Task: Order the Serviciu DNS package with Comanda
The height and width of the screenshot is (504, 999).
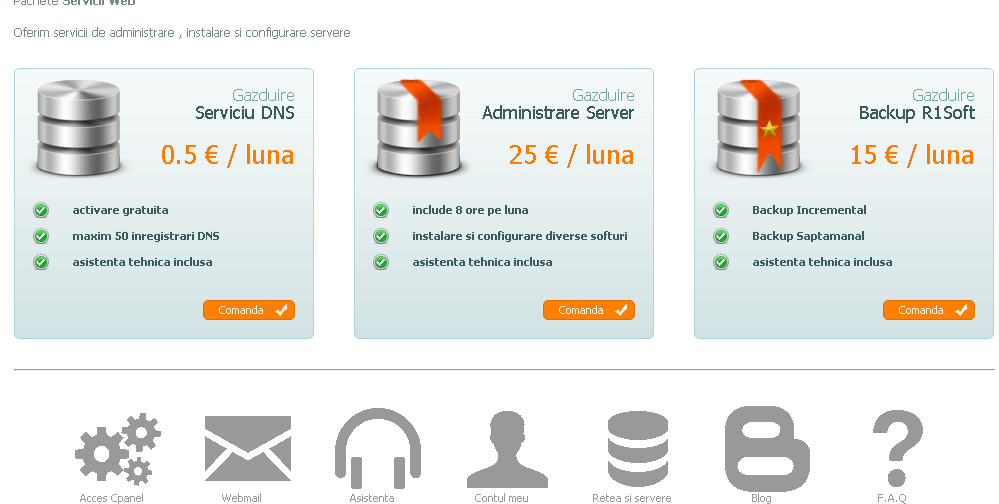Action: pyautogui.click(x=249, y=310)
